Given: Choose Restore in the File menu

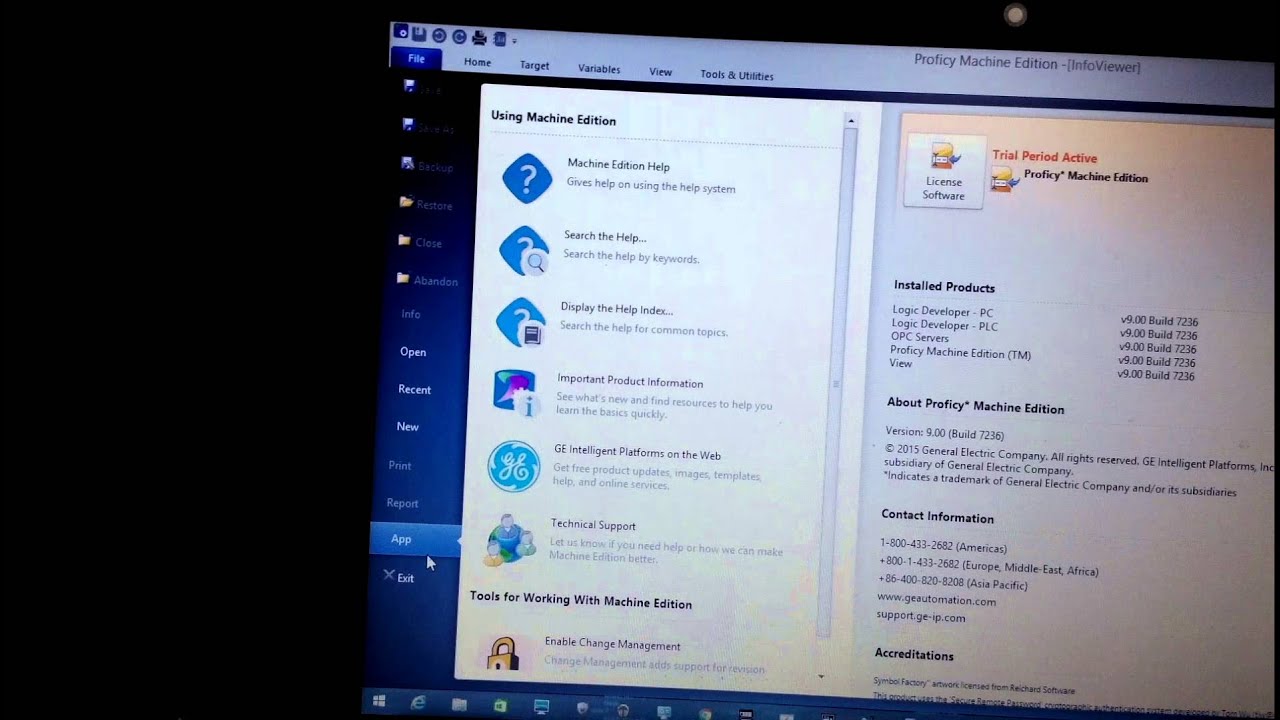Looking at the screenshot, I should pos(426,204).
